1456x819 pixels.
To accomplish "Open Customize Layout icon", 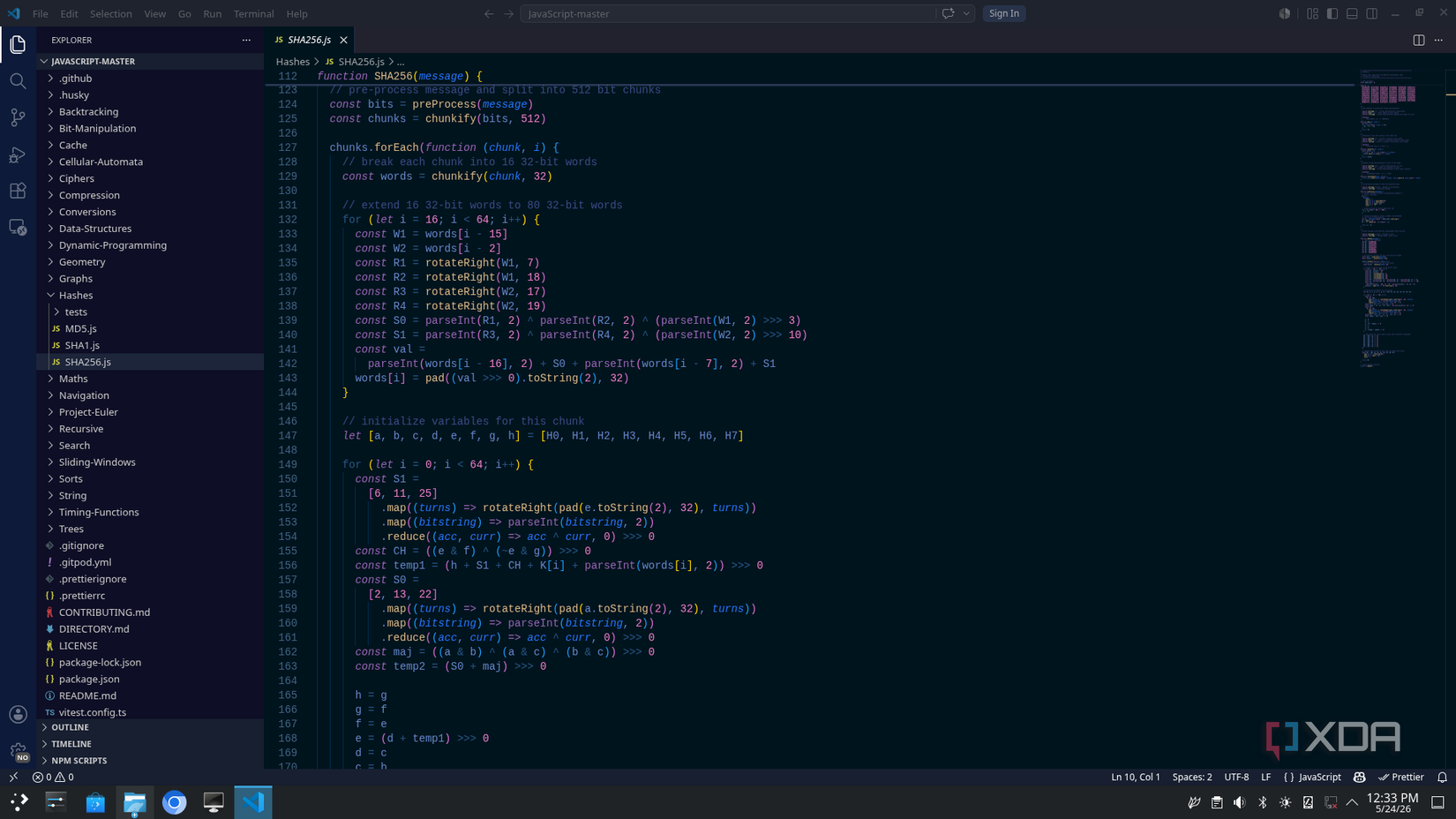I will [x=1313, y=13].
